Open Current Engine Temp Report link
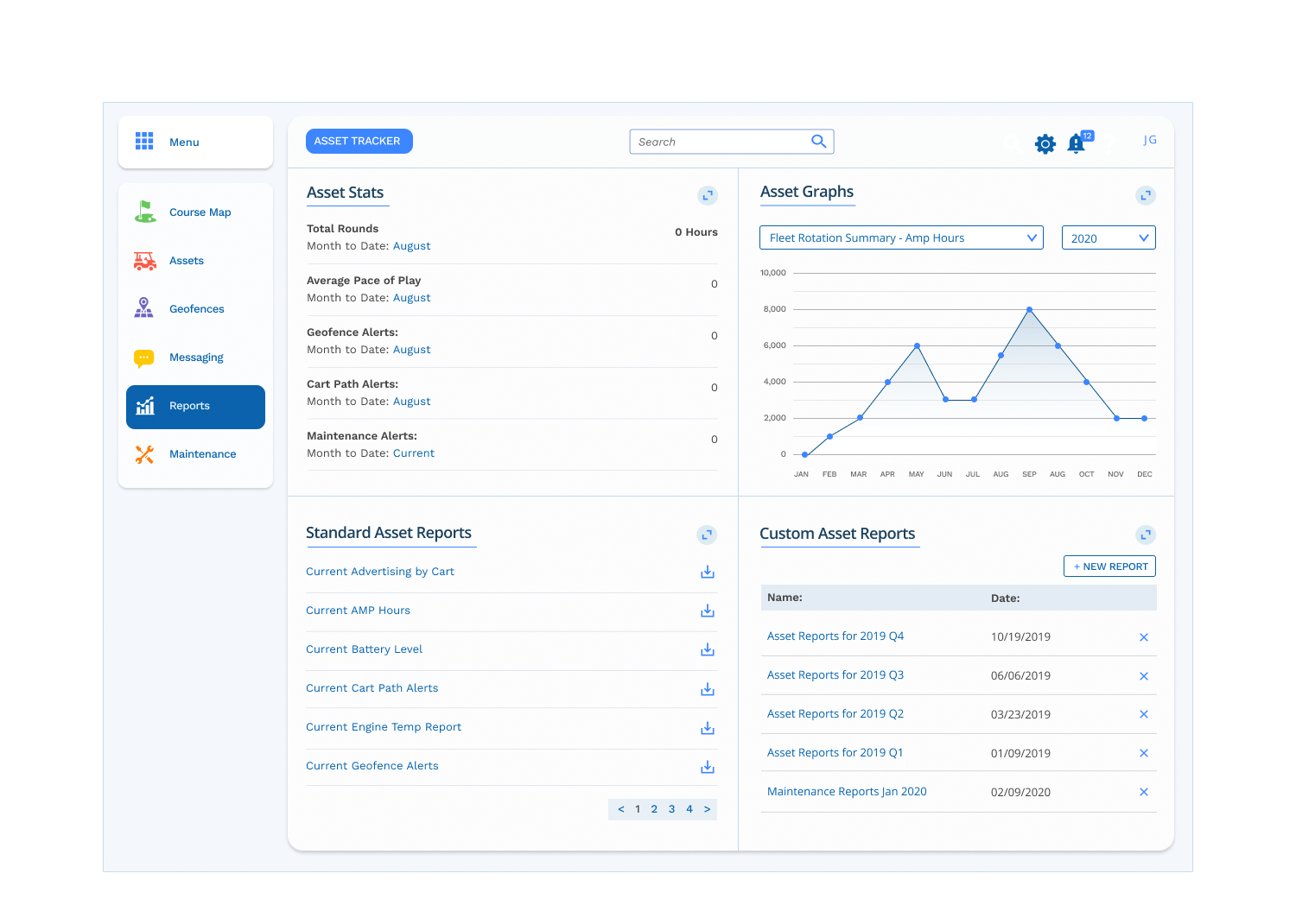The width and height of the screenshot is (1296, 924). (x=384, y=727)
